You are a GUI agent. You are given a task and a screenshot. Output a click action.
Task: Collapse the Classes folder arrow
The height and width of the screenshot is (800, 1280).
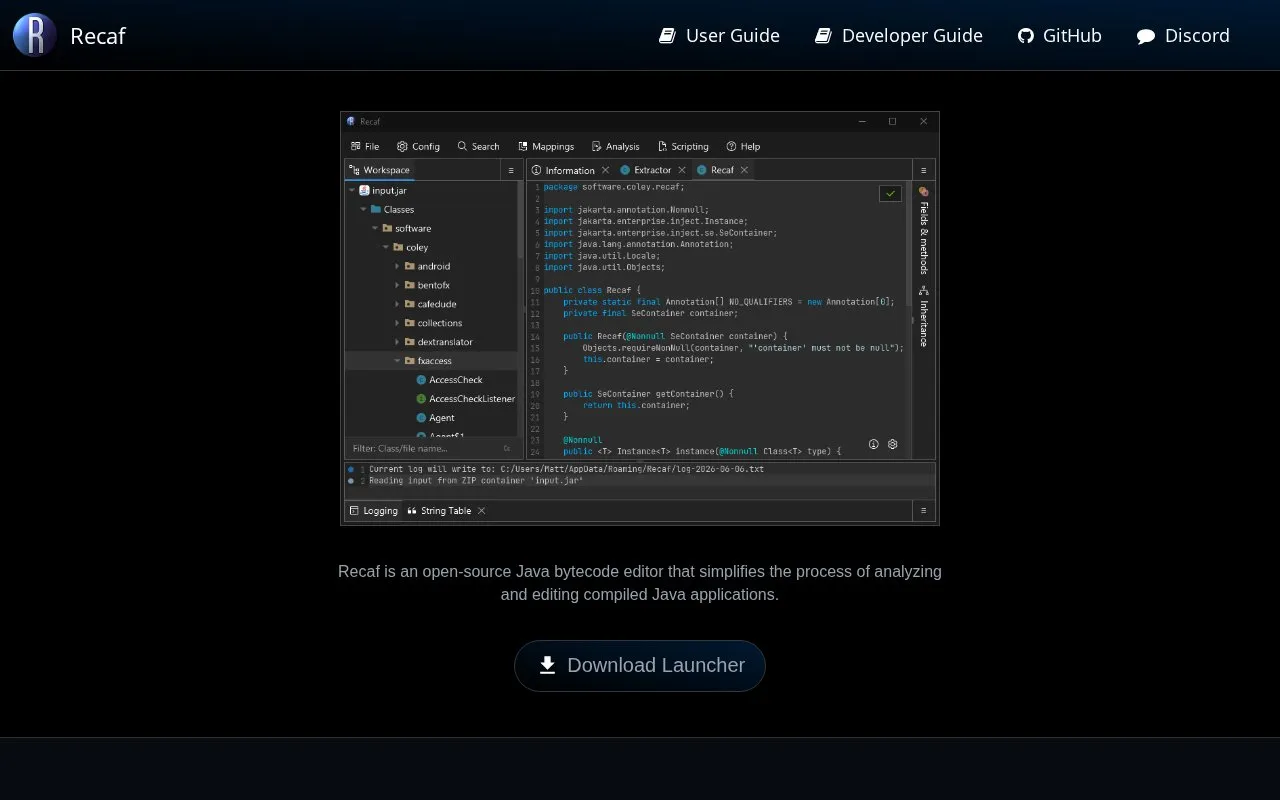point(363,209)
